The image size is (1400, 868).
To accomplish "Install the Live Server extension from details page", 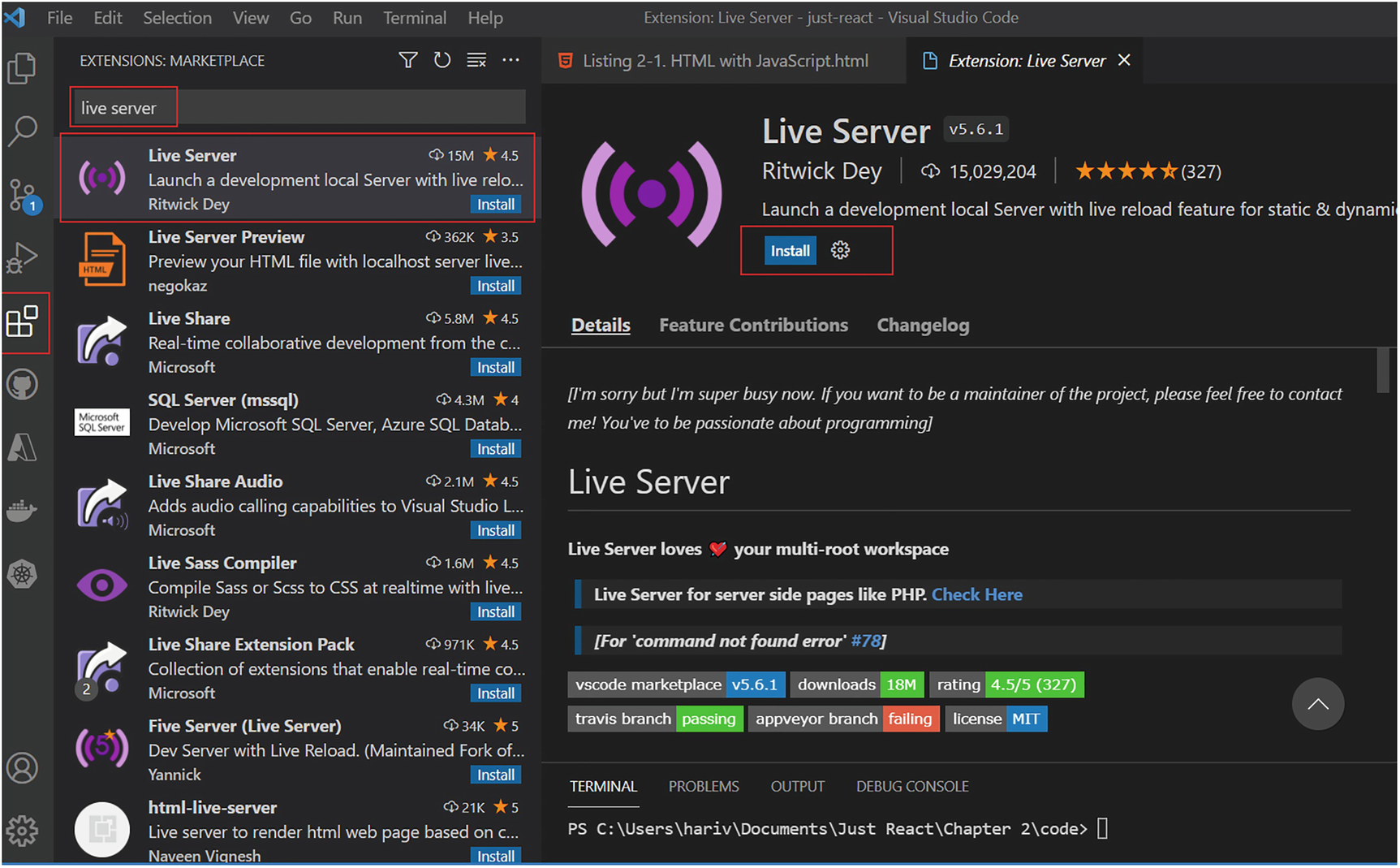I will [790, 251].
